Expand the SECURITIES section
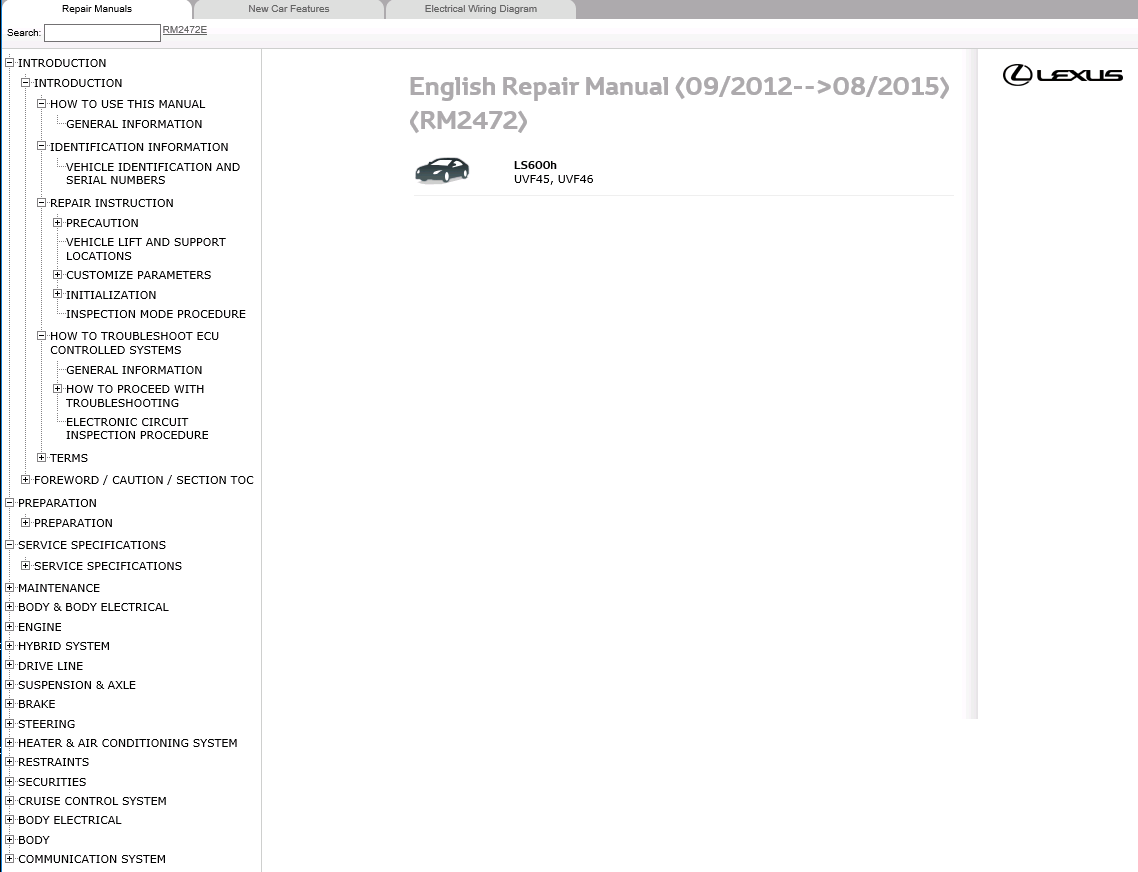This screenshot has height=872, width=1138. coord(9,781)
